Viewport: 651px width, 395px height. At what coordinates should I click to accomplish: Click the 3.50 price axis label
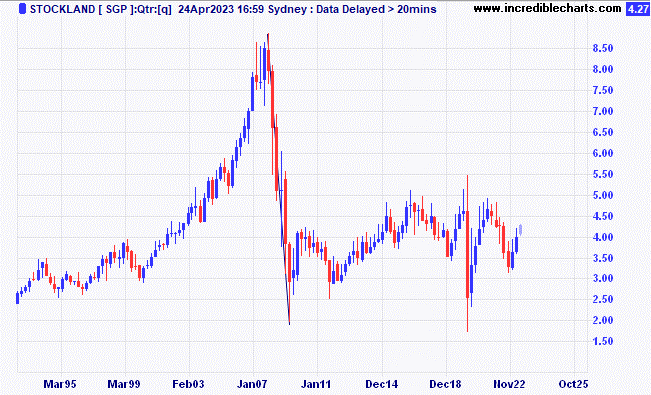pos(603,258)
